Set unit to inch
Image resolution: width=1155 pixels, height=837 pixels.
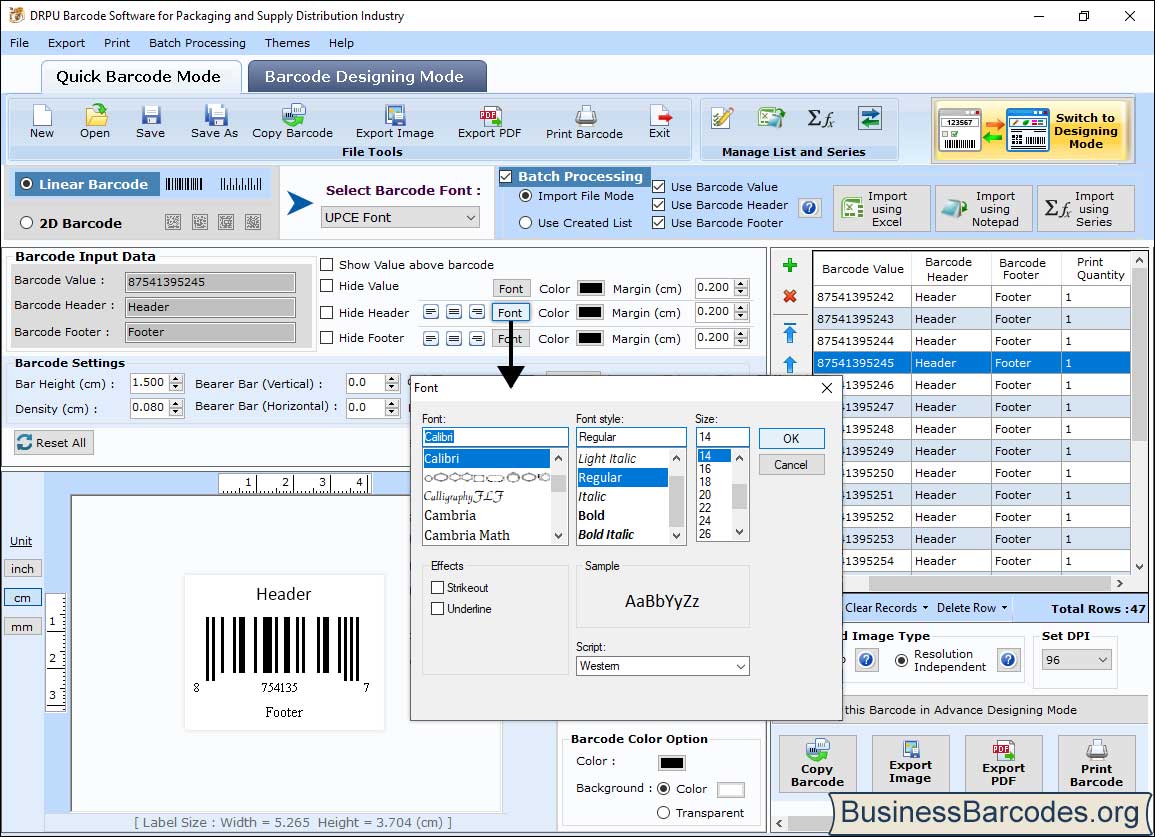coord(22,569)
